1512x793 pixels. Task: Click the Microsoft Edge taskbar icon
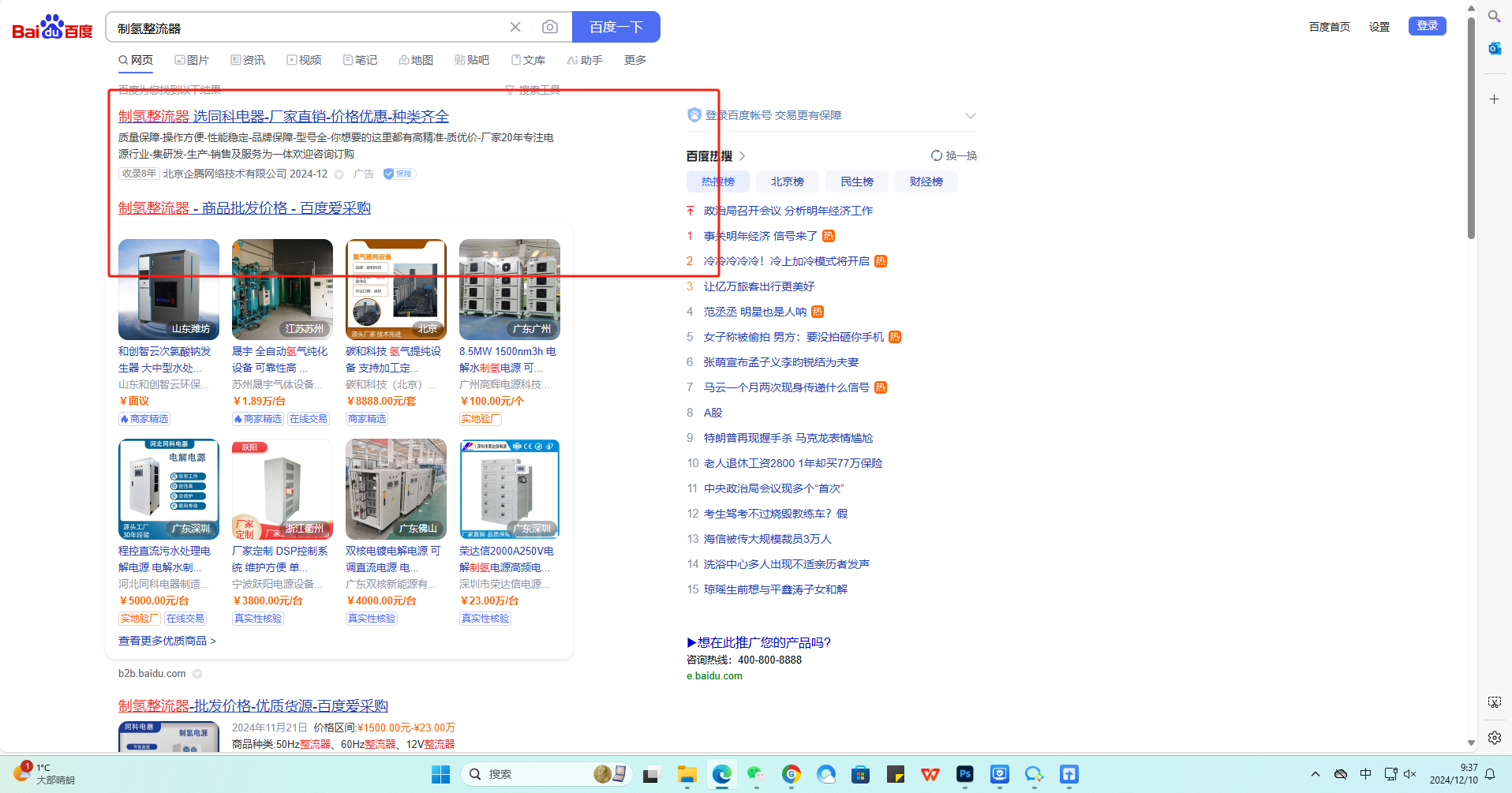pos(722,774)
